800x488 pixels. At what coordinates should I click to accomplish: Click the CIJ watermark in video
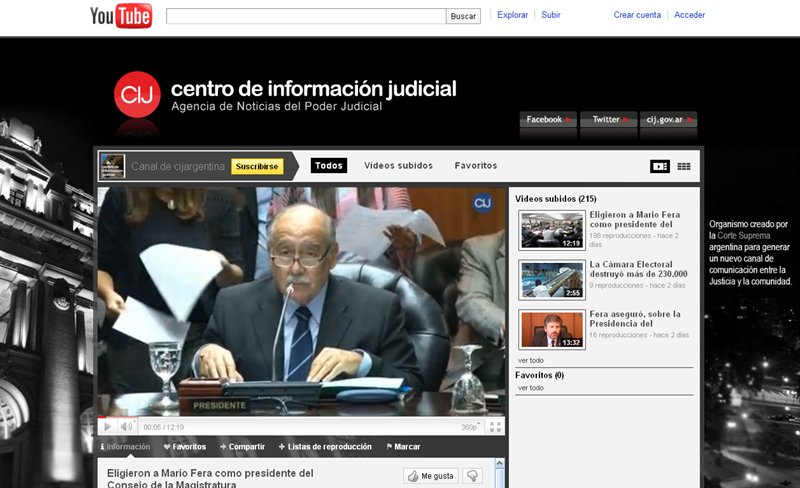tap(482, 203)
